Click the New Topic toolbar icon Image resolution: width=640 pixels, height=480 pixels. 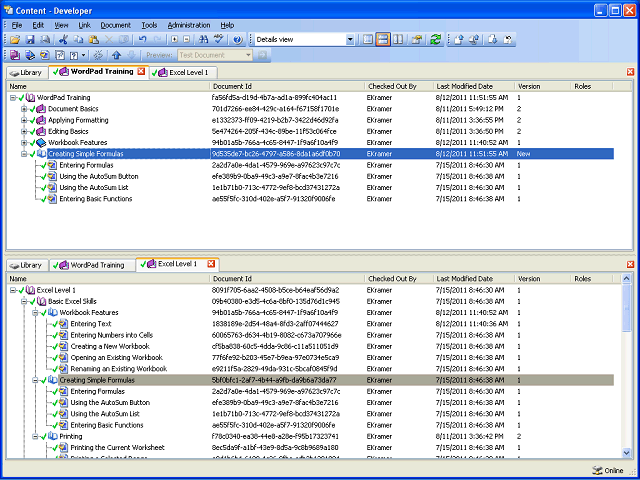click(44, 55)
